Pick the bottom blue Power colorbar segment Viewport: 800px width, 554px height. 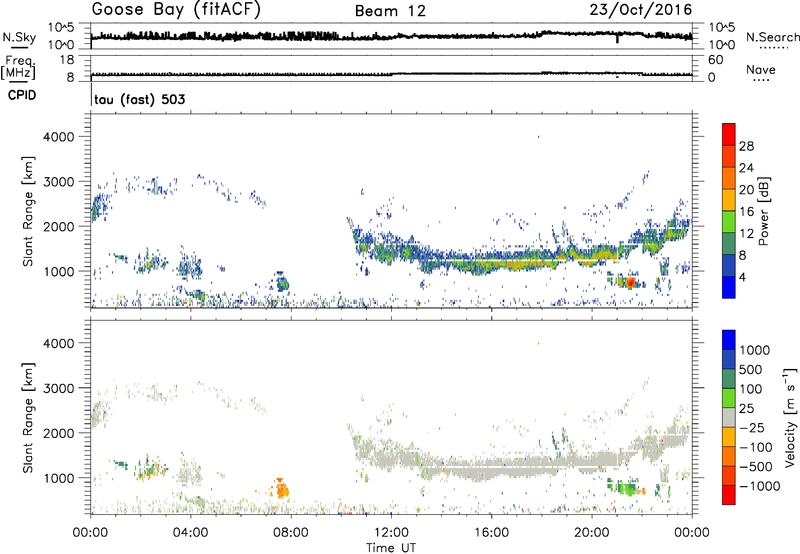729,287
